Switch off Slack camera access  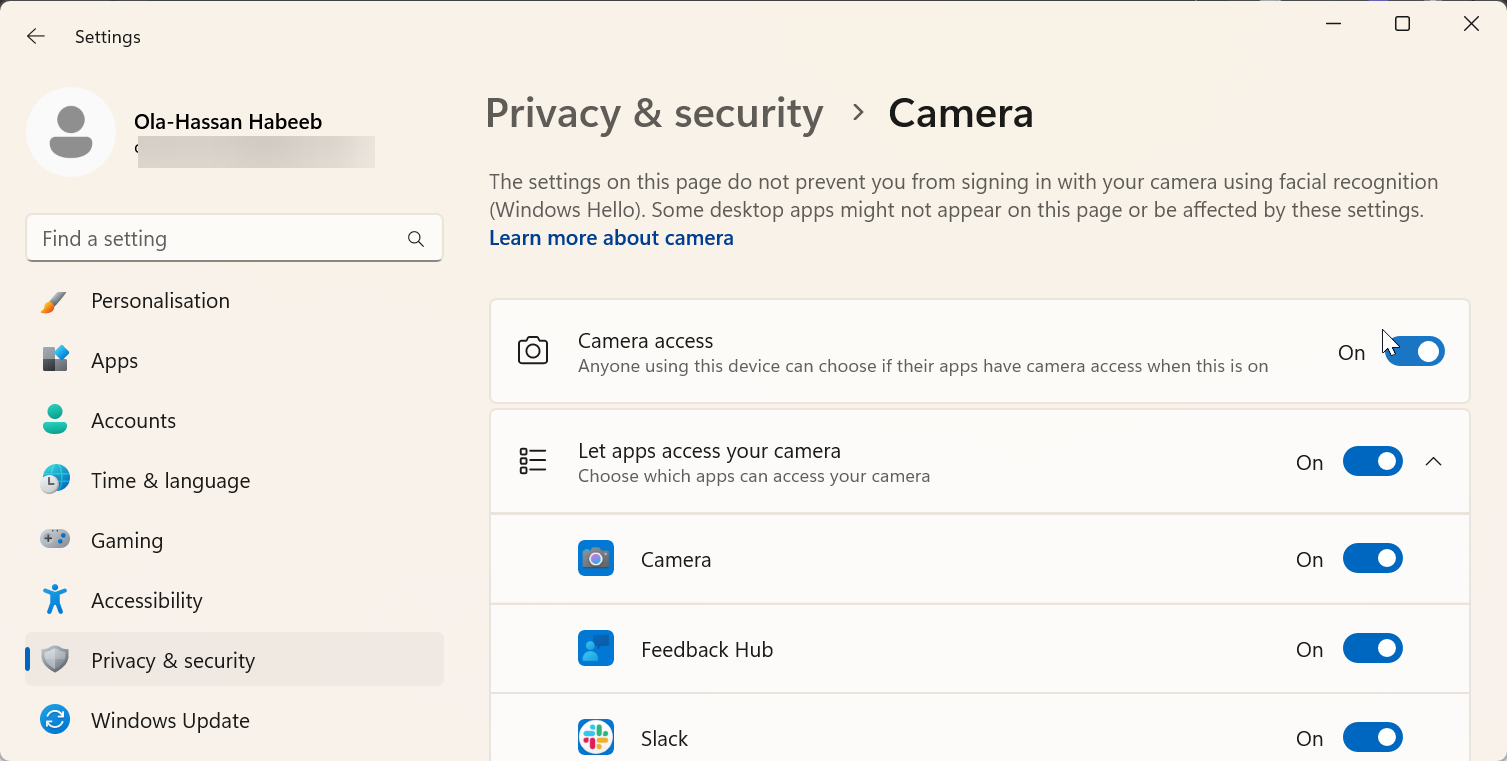click(x=1372, y=738)
